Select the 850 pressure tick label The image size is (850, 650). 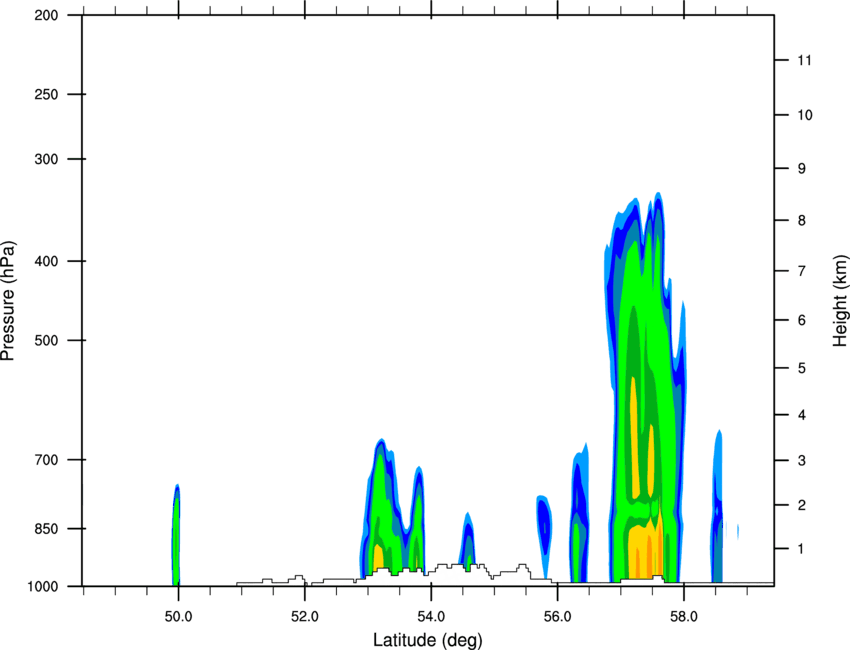click(46, 529)
